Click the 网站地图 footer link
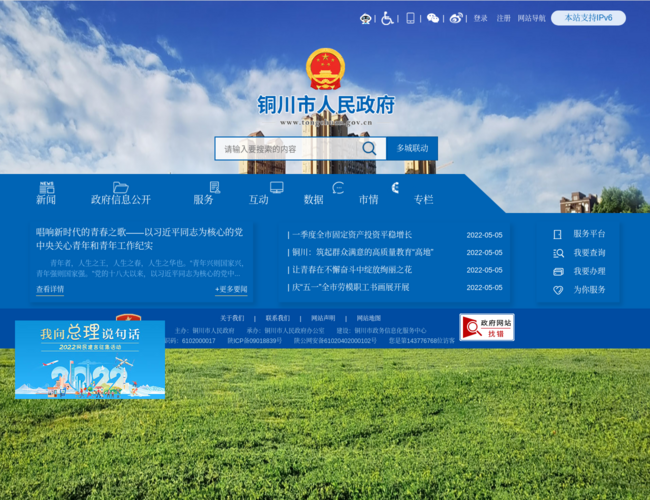Viewport: 650px width, 500px height. point(369,318)
